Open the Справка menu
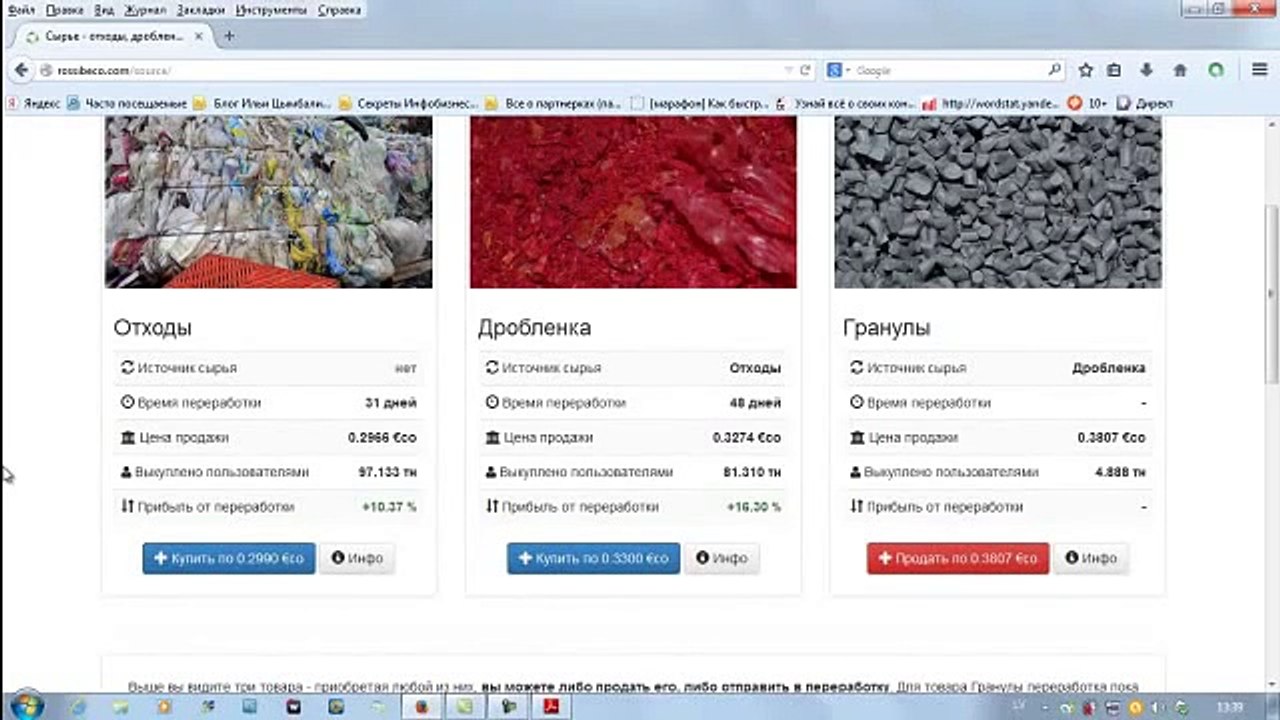The image size is (1280, 720). point(340,9)
